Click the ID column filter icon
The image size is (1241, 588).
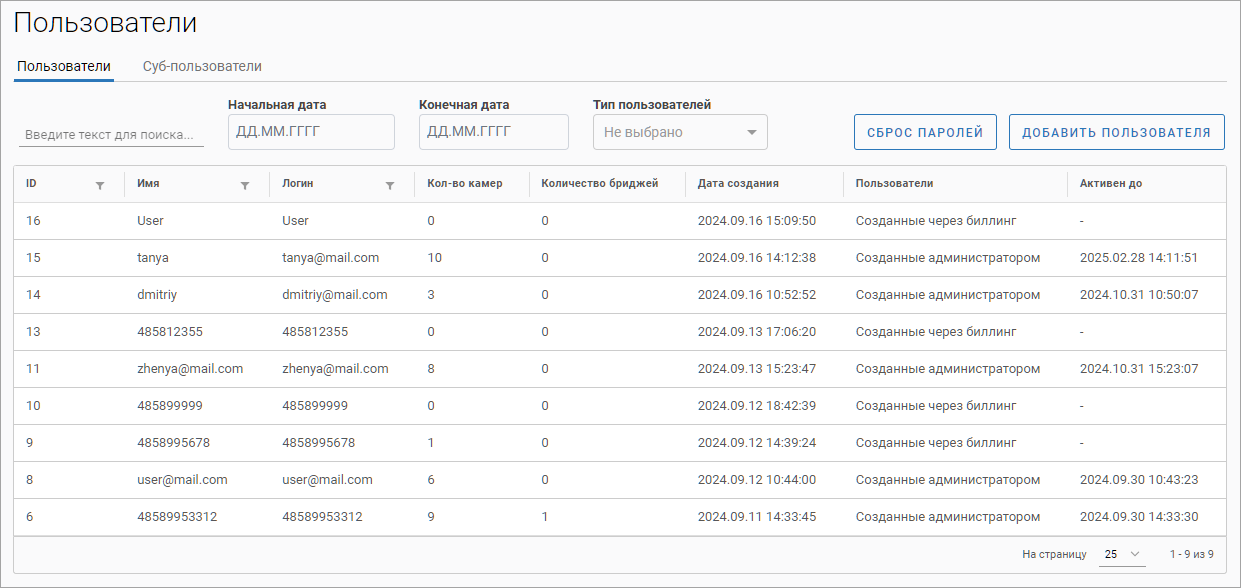[99, 185]
